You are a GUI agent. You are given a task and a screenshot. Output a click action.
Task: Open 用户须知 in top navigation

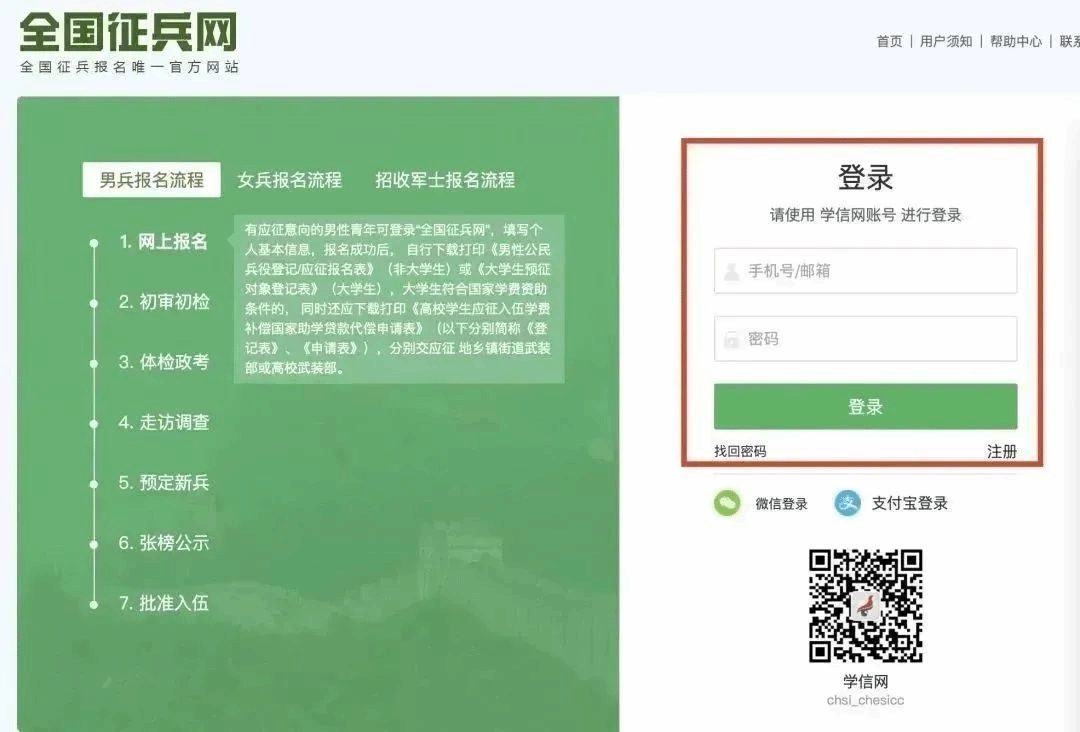click(x=946, y=41)
